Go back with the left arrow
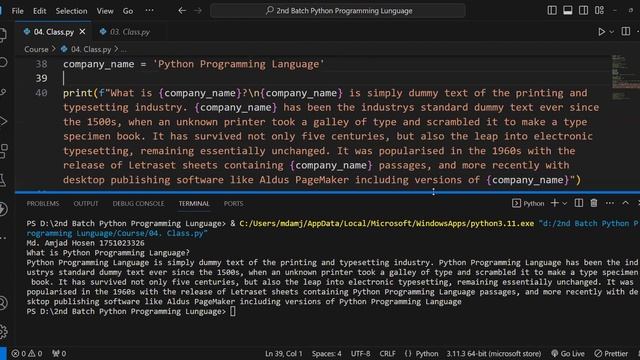The image size is (640, 360). (x=182, y=11)
